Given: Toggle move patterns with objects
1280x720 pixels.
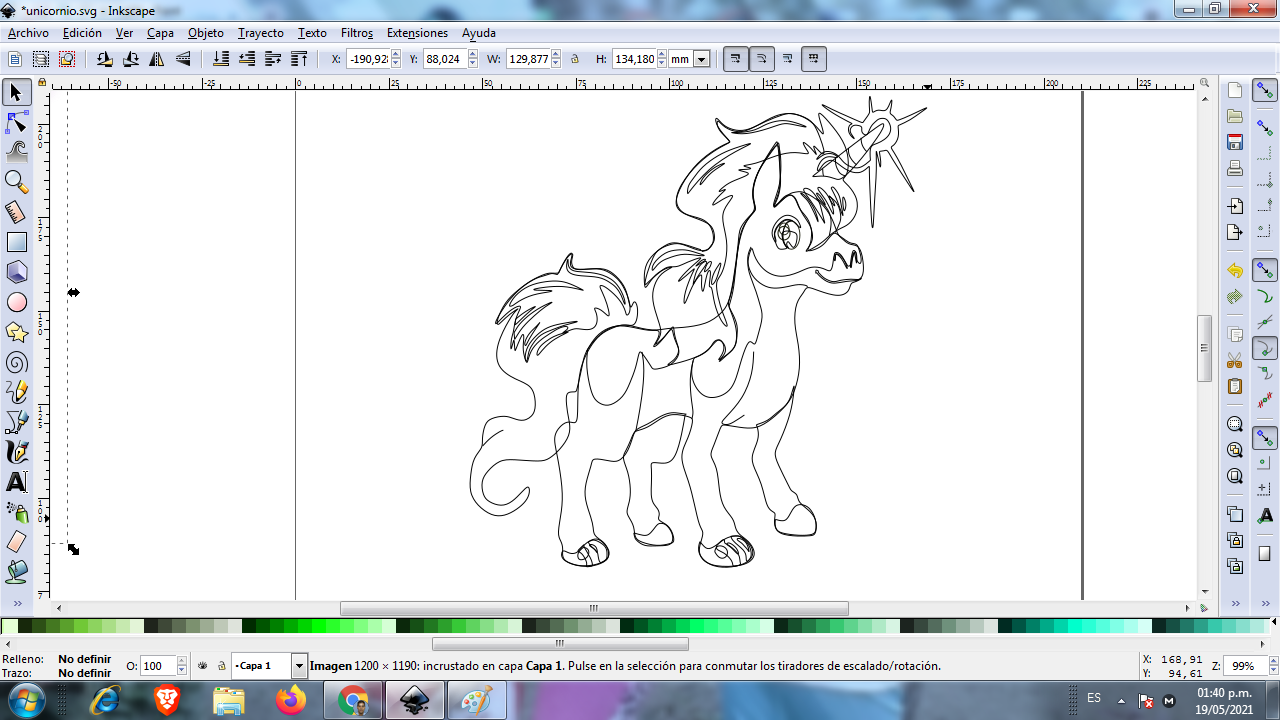Looking at the screenshot, I should click(813, 59).
